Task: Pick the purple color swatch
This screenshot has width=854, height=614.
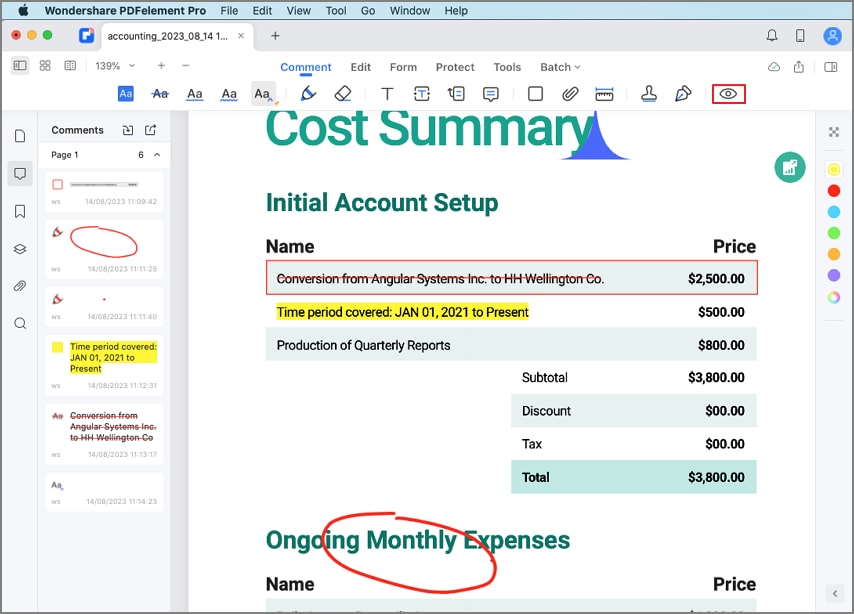Action: 833,276
